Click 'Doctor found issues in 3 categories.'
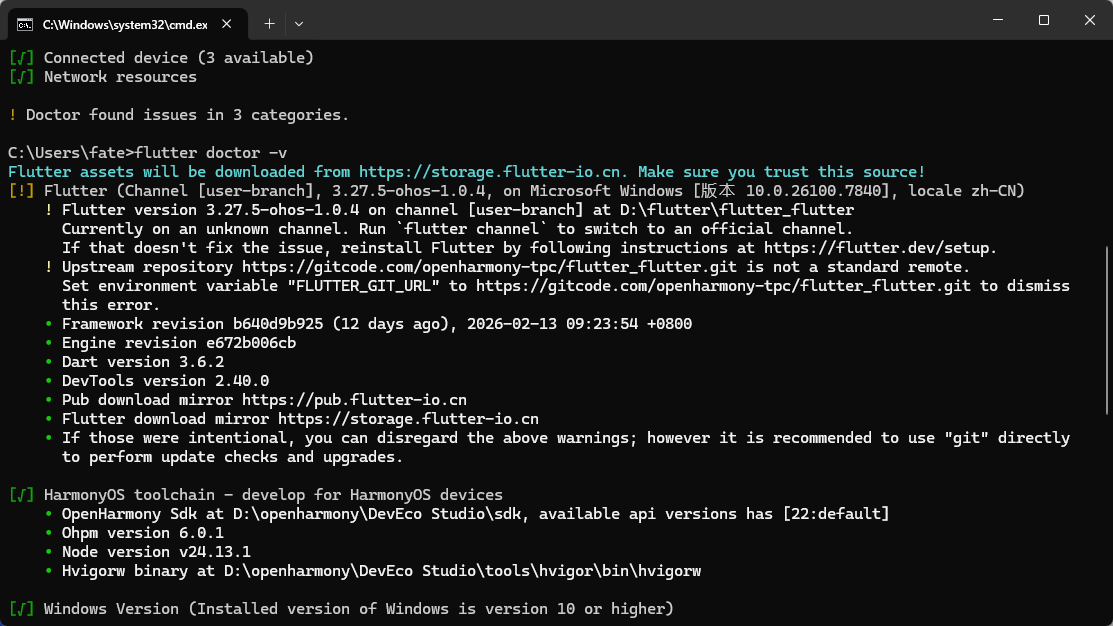Screen dimensions: 1113x626 pos(187,115)
